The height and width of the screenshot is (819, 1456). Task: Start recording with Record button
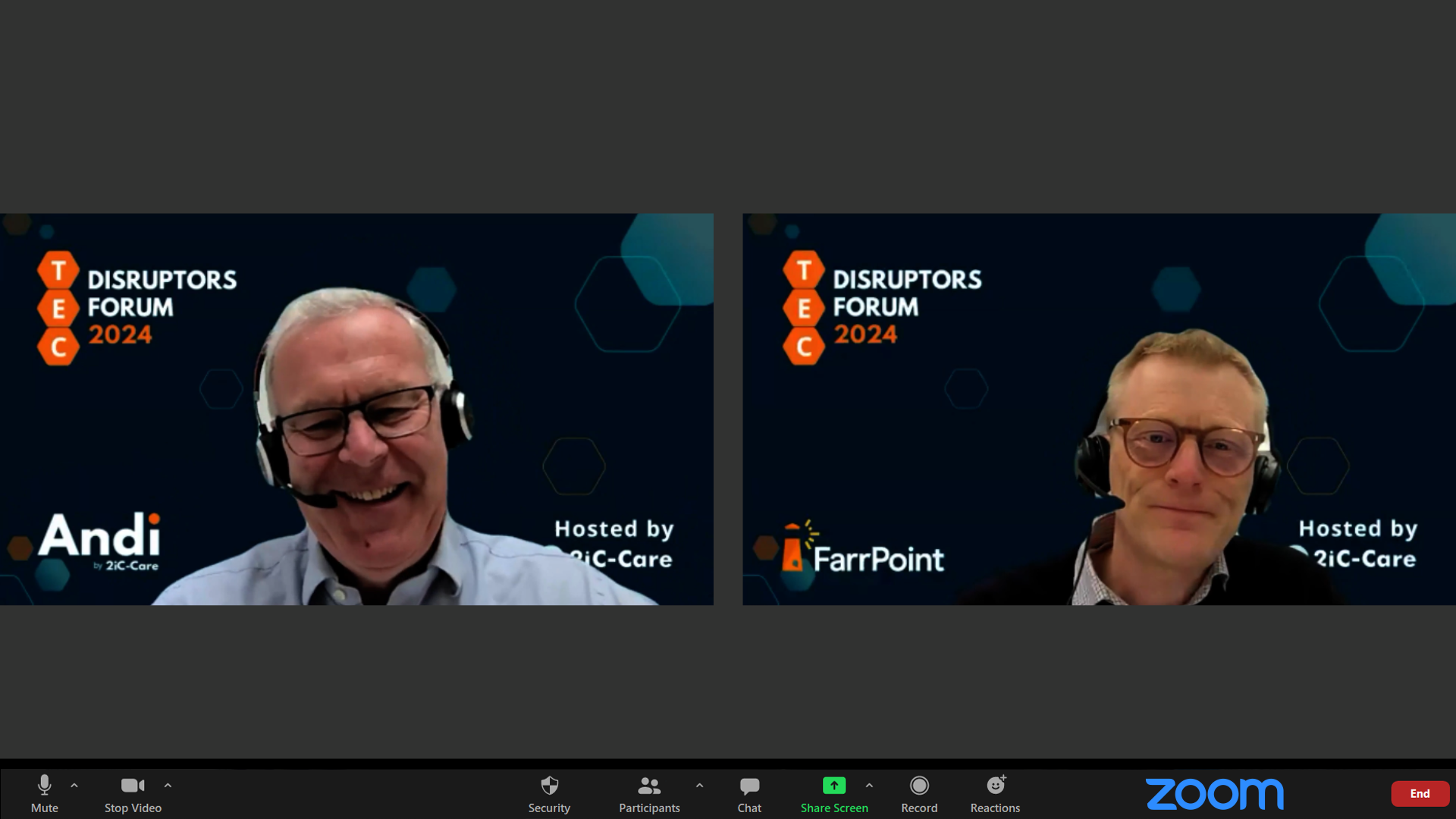click(919, 786)
